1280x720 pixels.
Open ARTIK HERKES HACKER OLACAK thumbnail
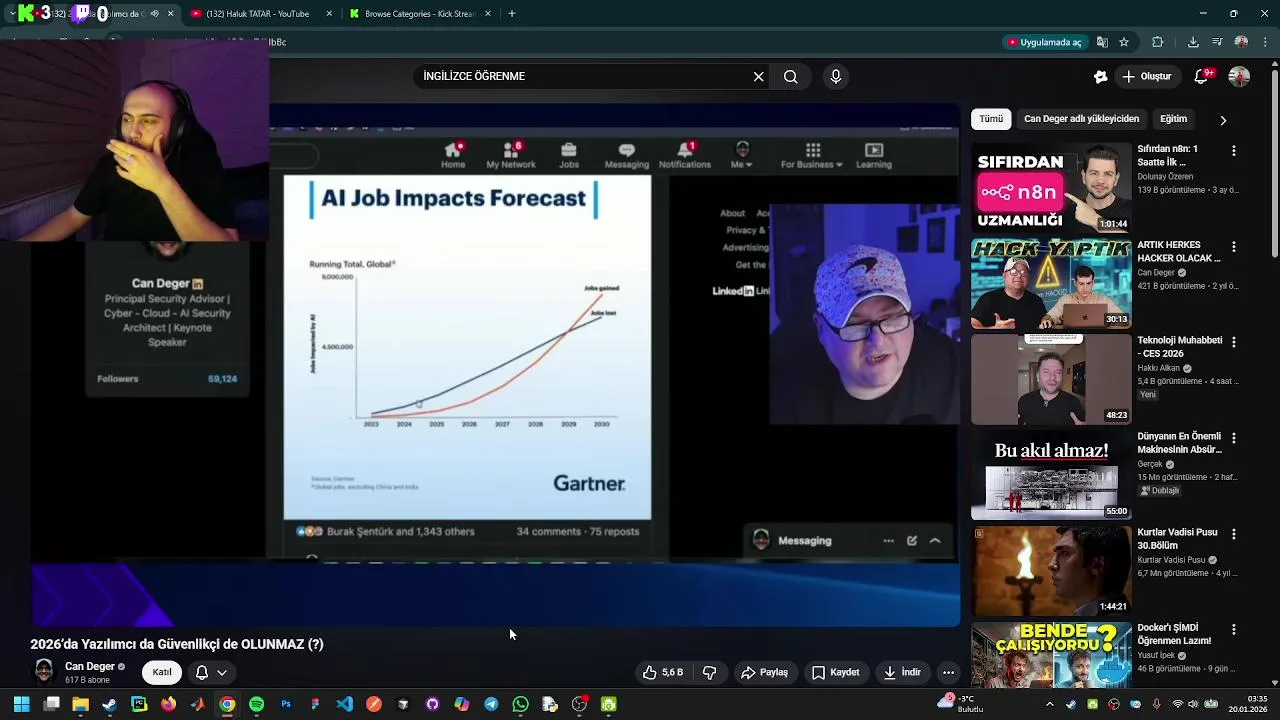coord(1051,284)
